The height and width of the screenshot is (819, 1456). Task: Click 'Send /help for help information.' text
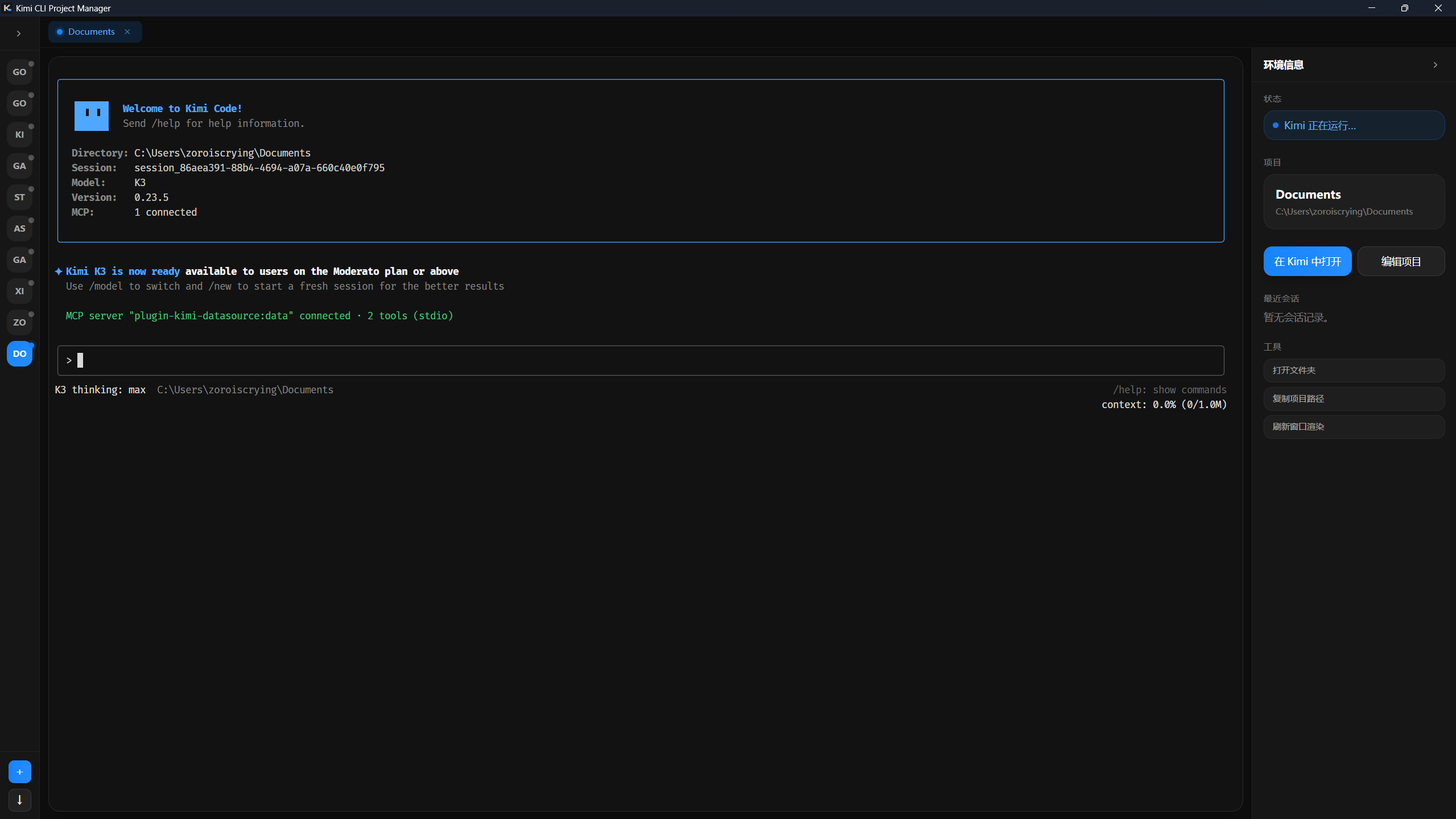pyautogui.click(x=214, y=124)
